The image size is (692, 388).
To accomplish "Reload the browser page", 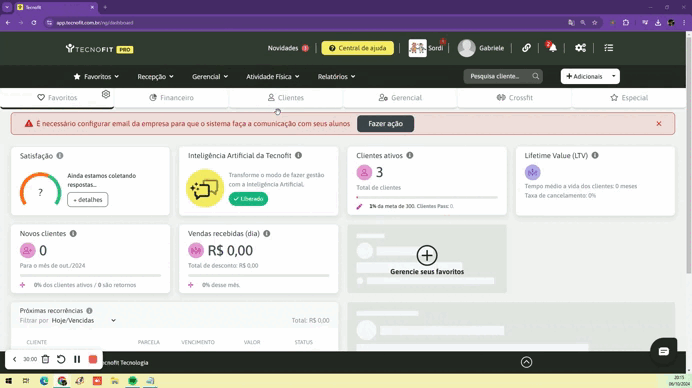I will coord(34,23).
